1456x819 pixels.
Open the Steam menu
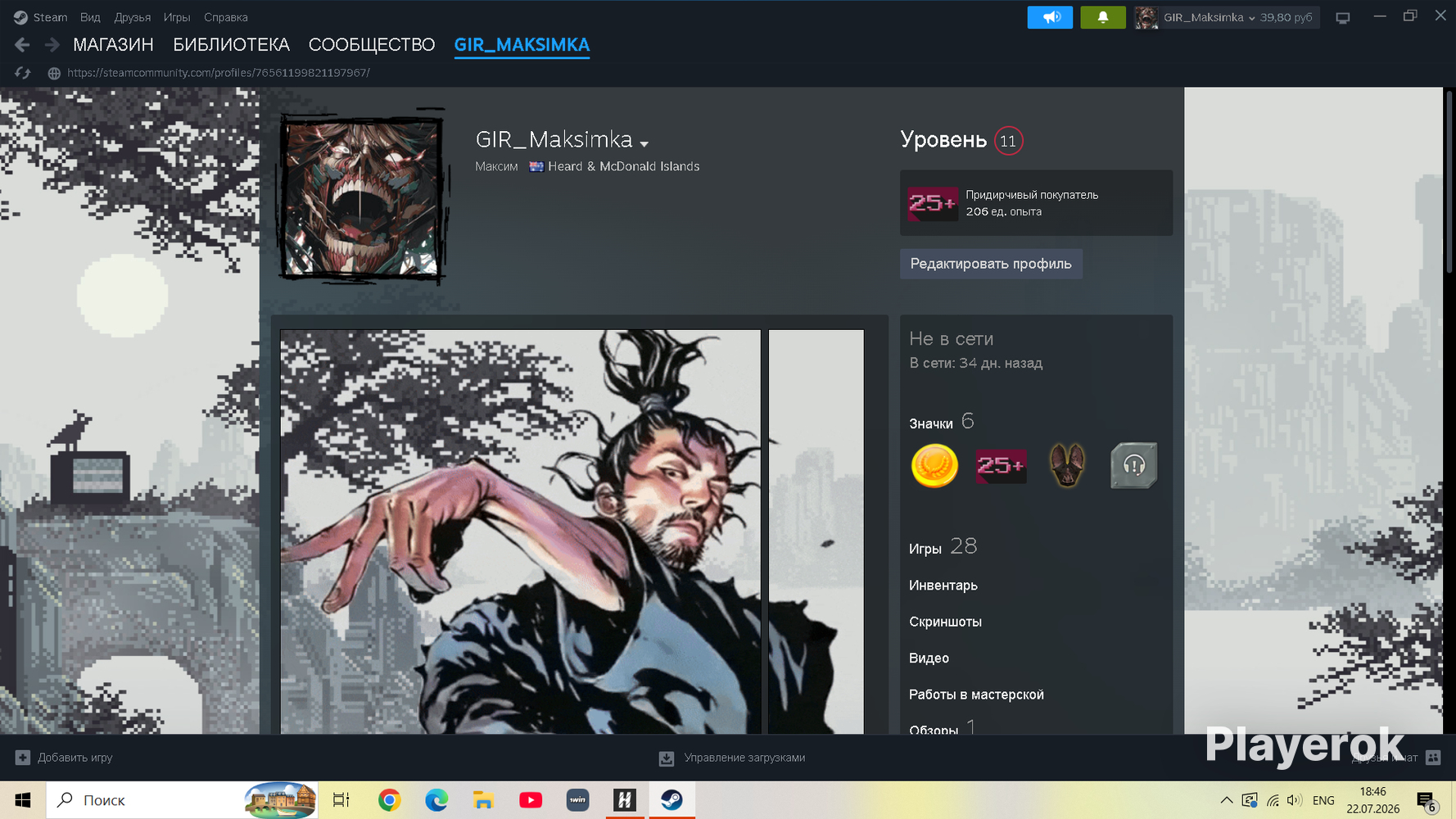(x=50, y=17)
